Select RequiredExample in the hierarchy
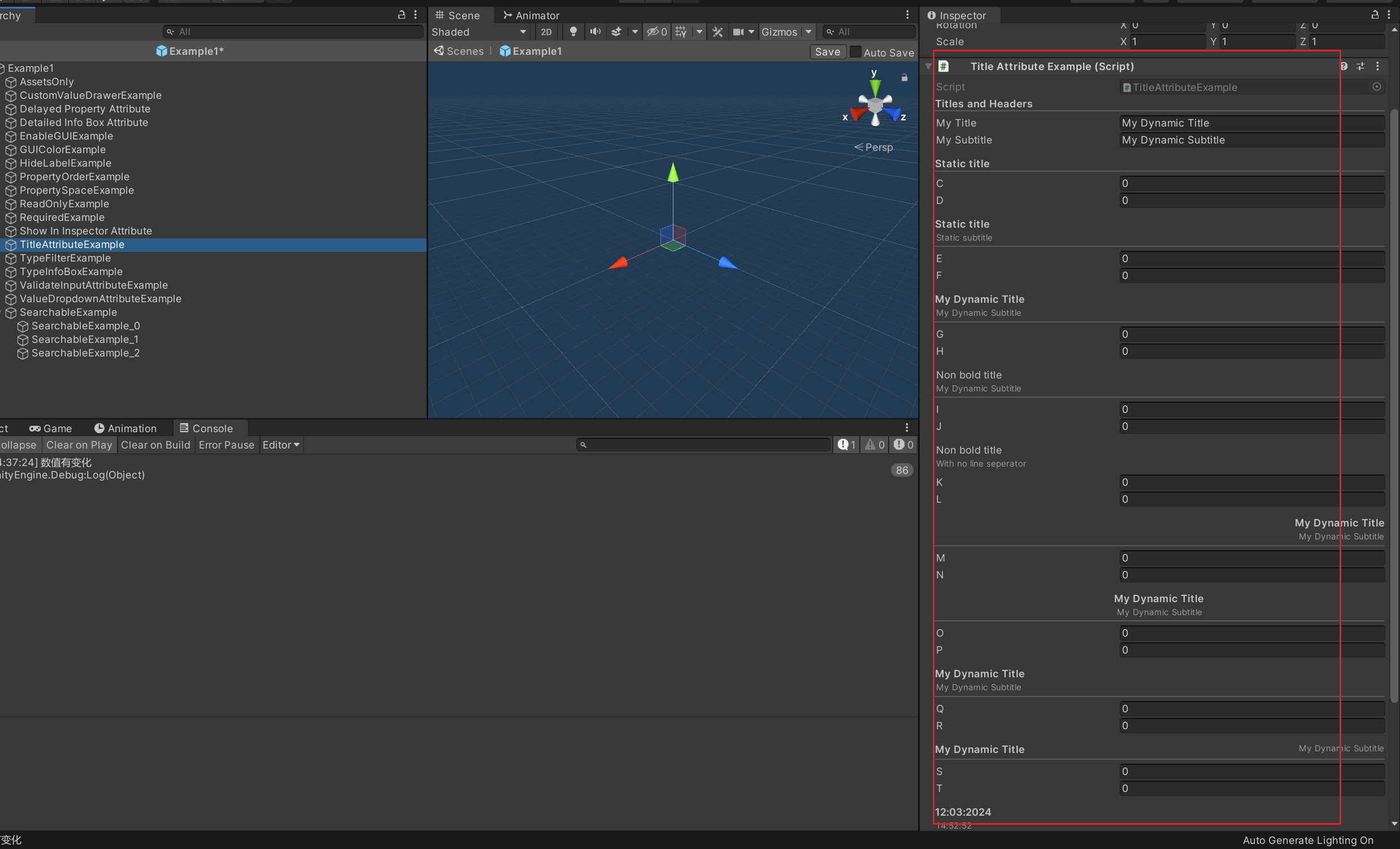 click(62, 217)
